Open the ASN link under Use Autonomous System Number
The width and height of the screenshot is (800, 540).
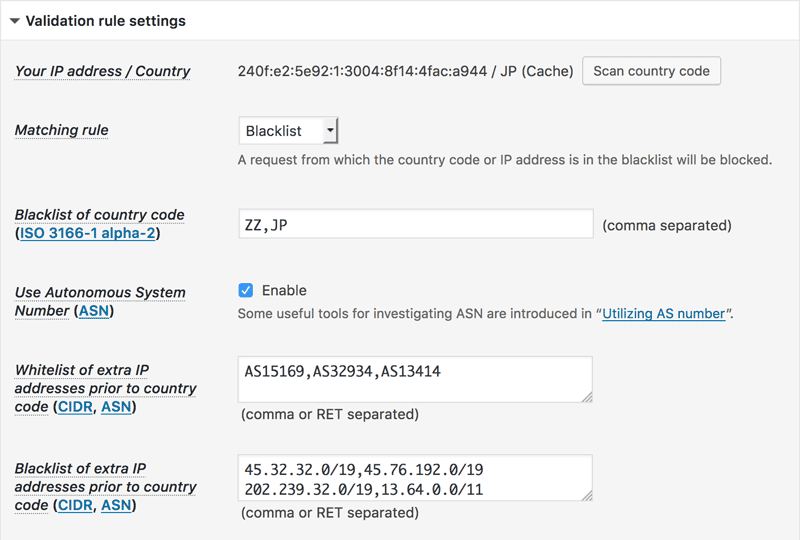[x=94, y=311]
